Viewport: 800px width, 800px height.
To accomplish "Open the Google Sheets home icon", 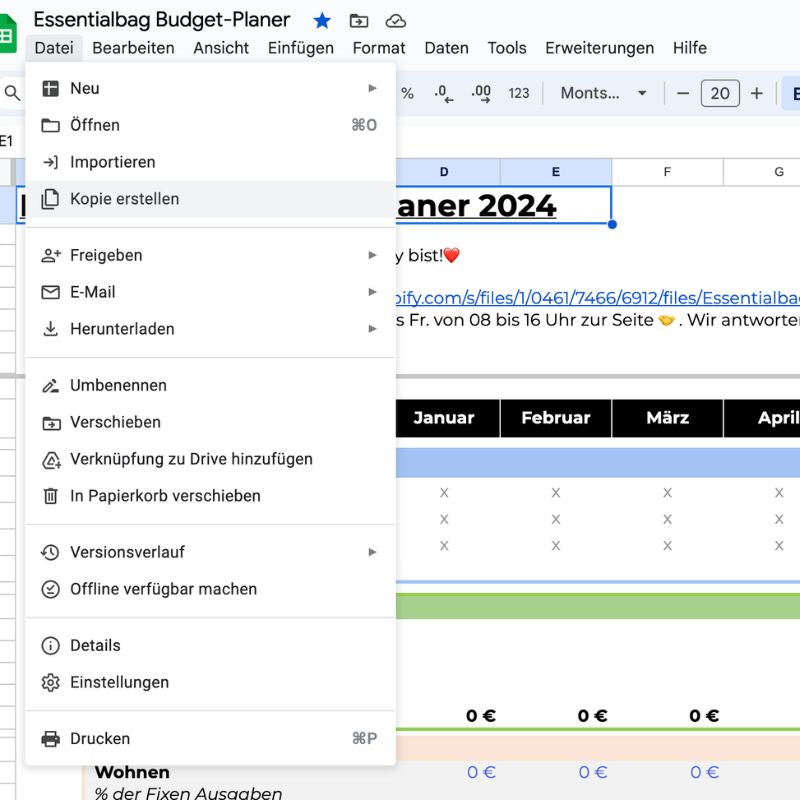I will (8, 35).
